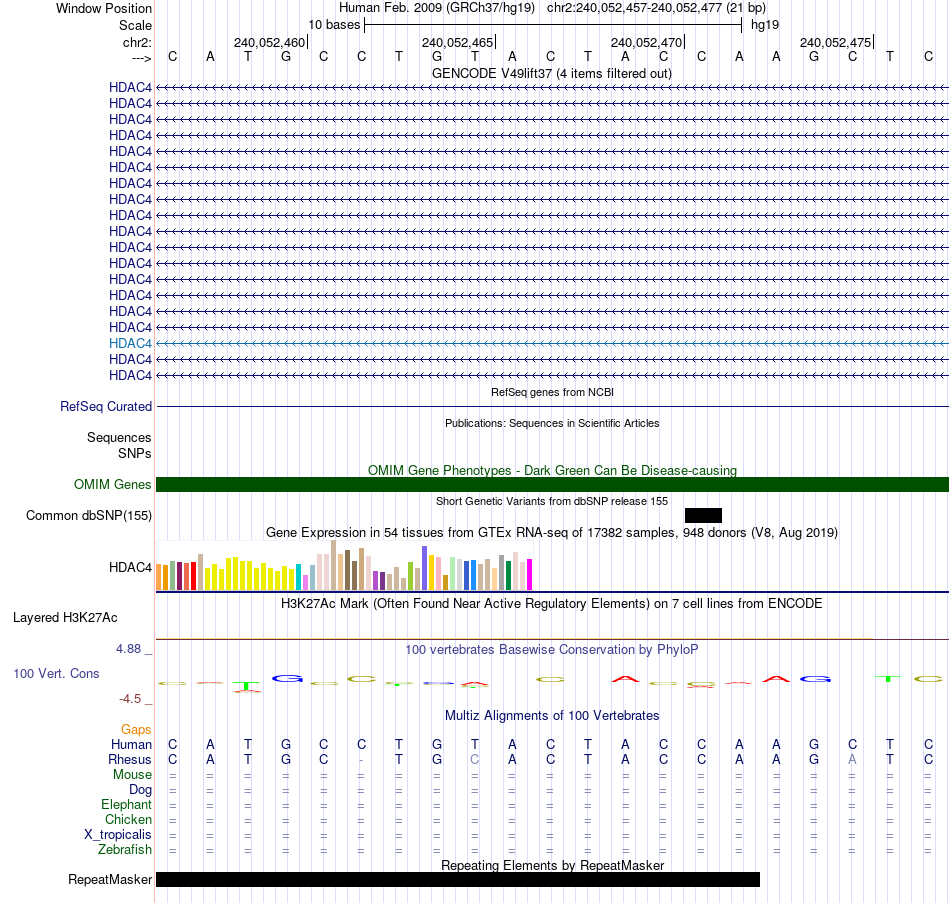Select the chr2: base position label
The height and width of the screenshot is (903, 950).
click(x=137, y=42)
